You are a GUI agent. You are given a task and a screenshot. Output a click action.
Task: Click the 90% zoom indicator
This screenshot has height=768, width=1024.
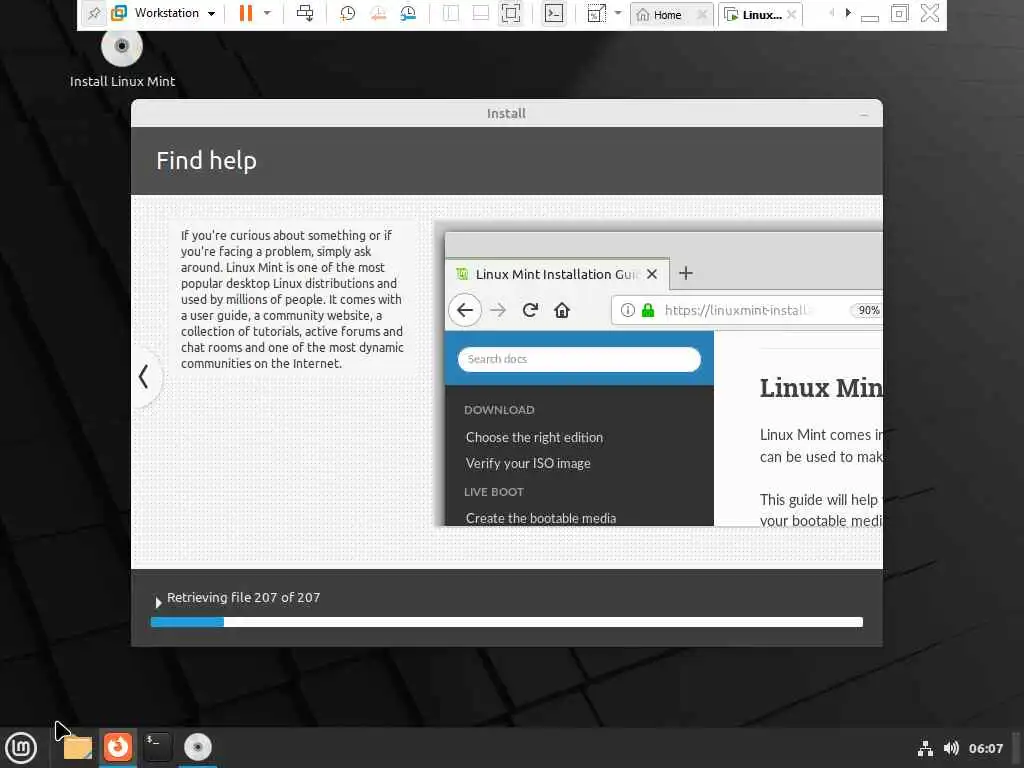tap(867, 310)
